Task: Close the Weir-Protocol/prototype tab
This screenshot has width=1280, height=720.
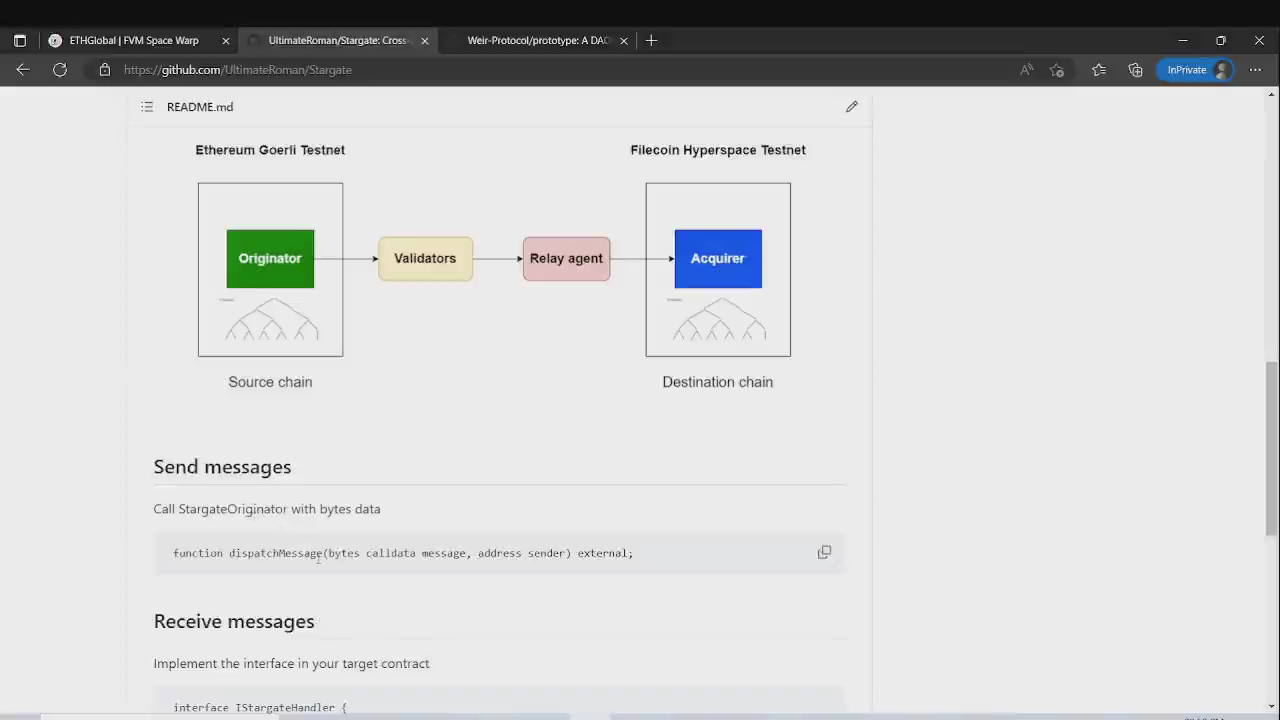Action: 624,41
